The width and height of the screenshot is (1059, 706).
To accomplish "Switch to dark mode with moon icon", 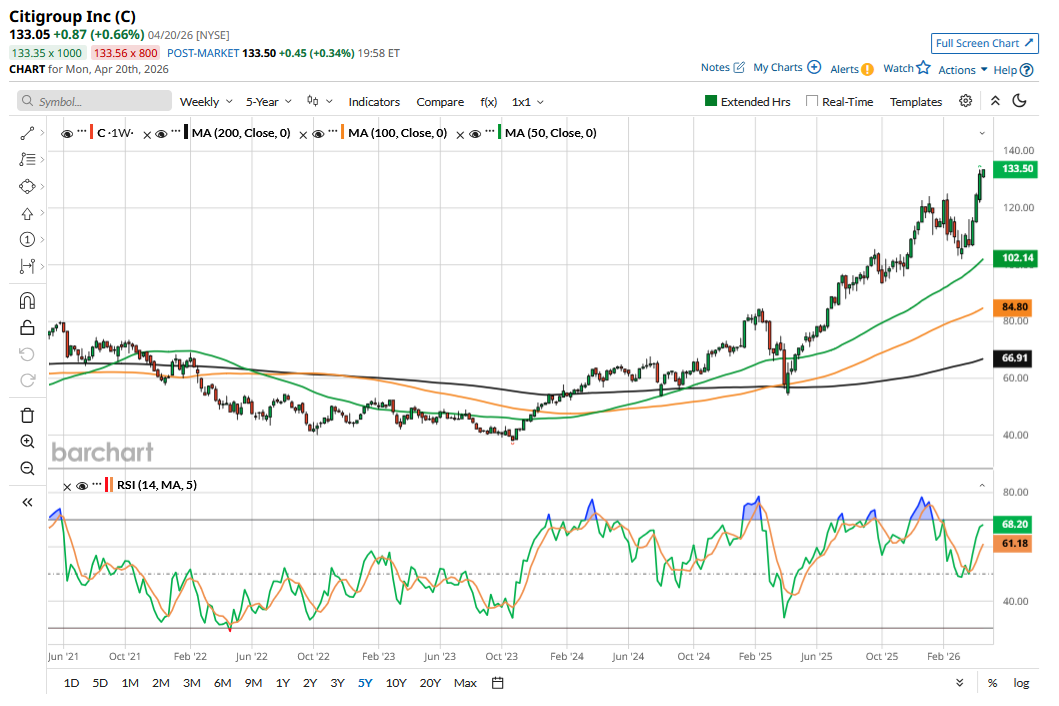I will 1019,101.
